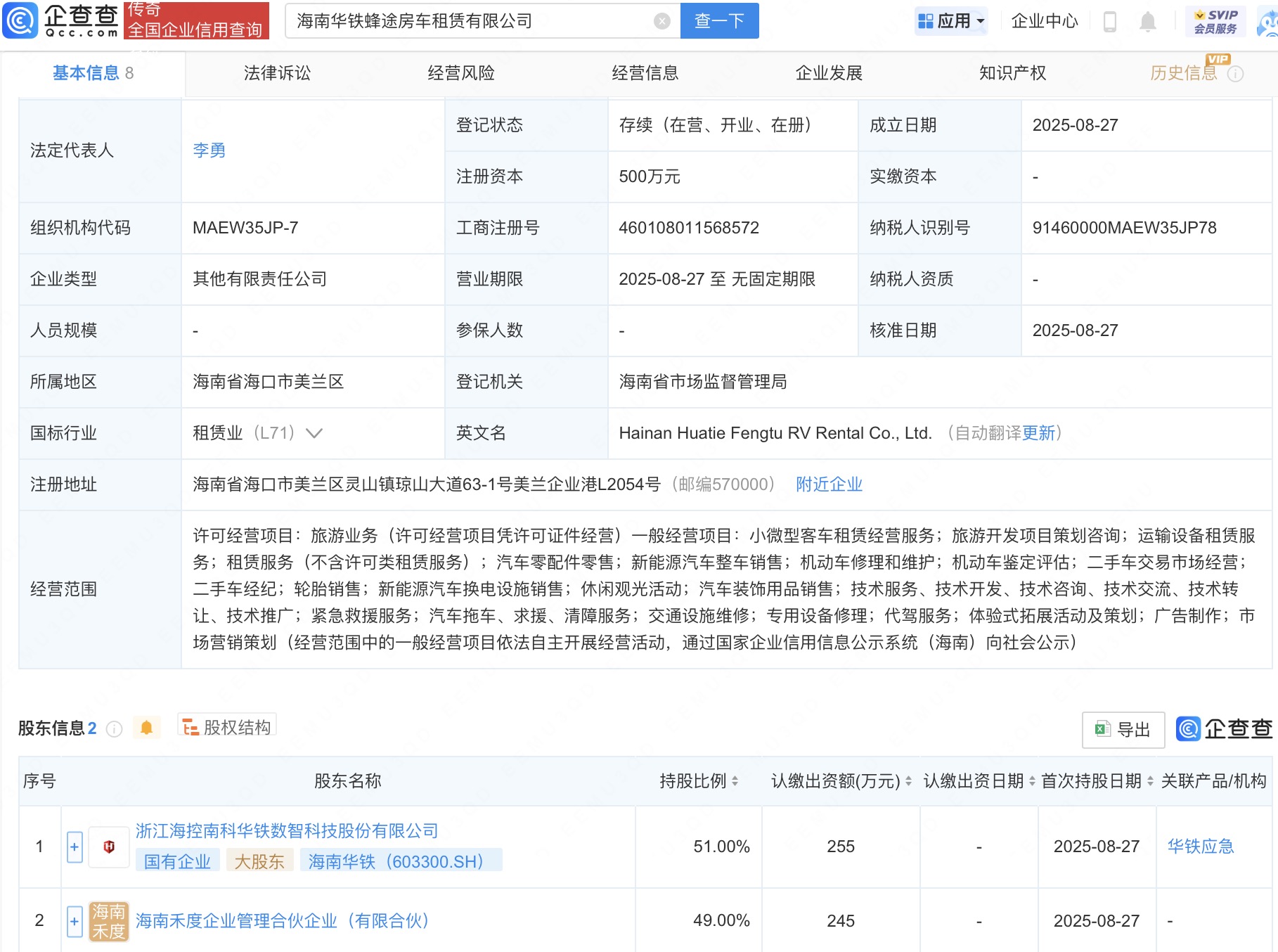Switch to the 基本信息 tab
The height and width of the screenshot is (952, 1278).
click(93, 73)
